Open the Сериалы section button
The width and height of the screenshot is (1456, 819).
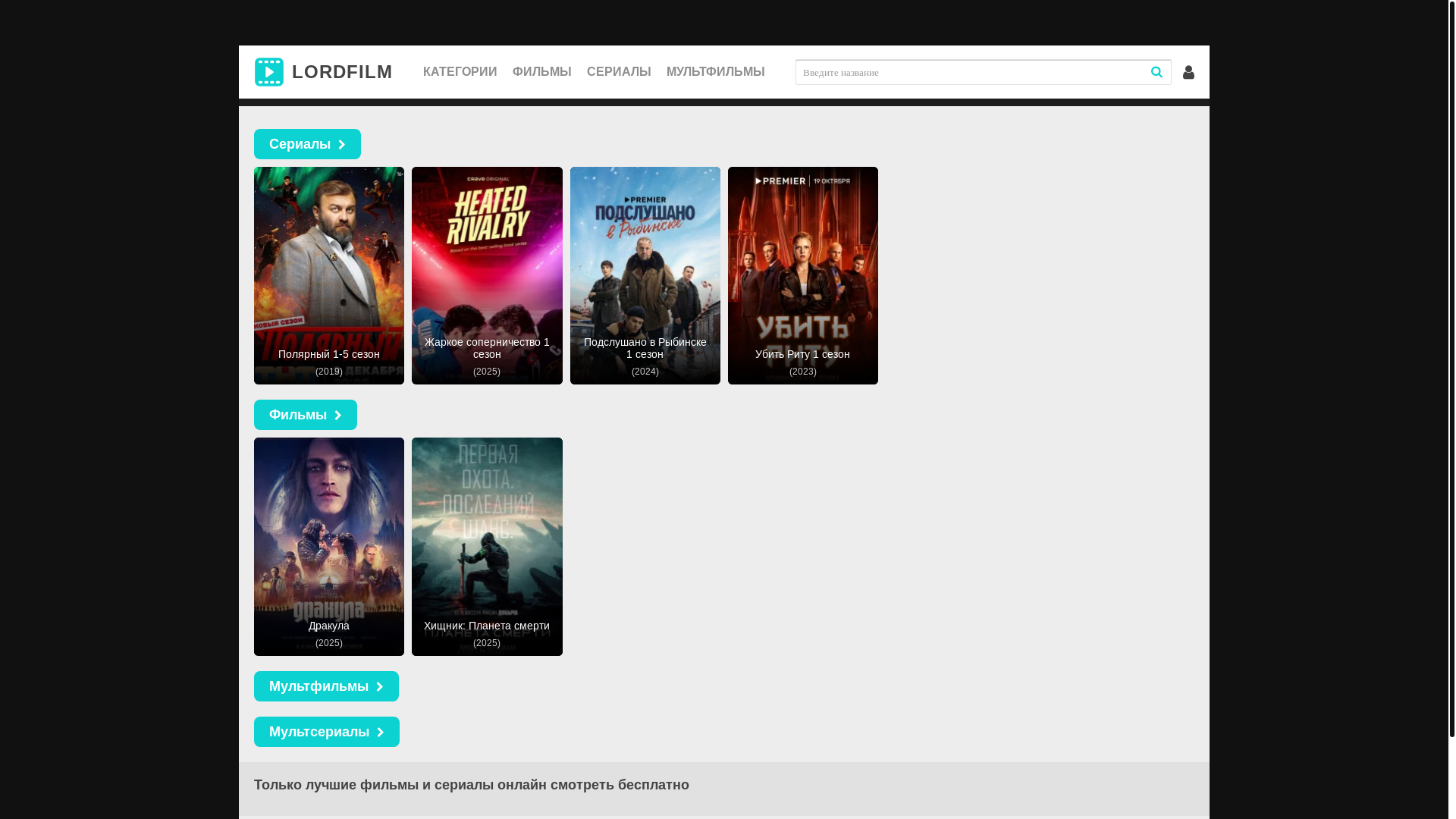307,144
